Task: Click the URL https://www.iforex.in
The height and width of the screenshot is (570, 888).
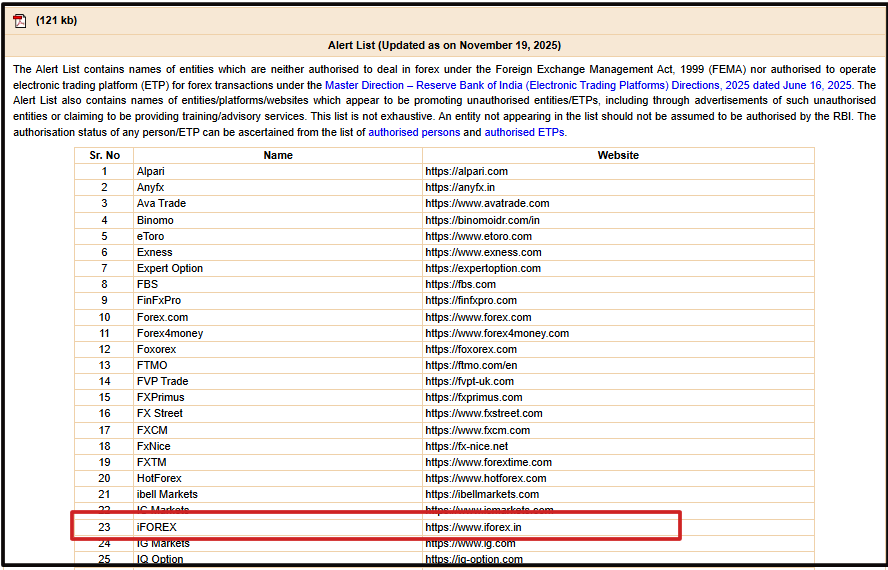Action: 473,527
